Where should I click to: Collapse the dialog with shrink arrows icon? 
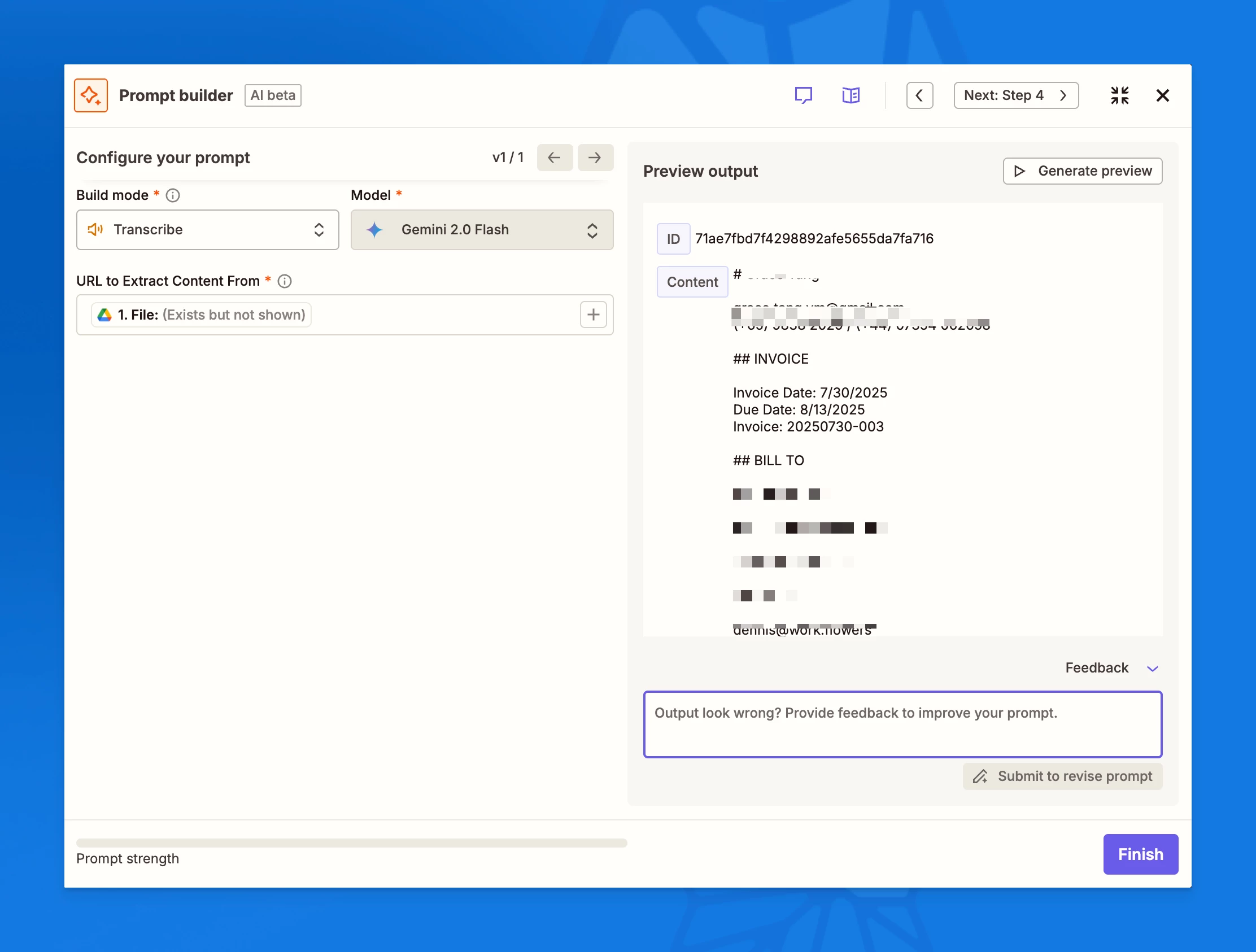pos(1119,95)
